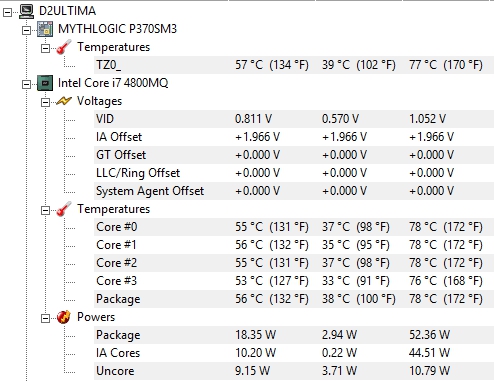Select the IA Offset row

click(x=294, y=137)
